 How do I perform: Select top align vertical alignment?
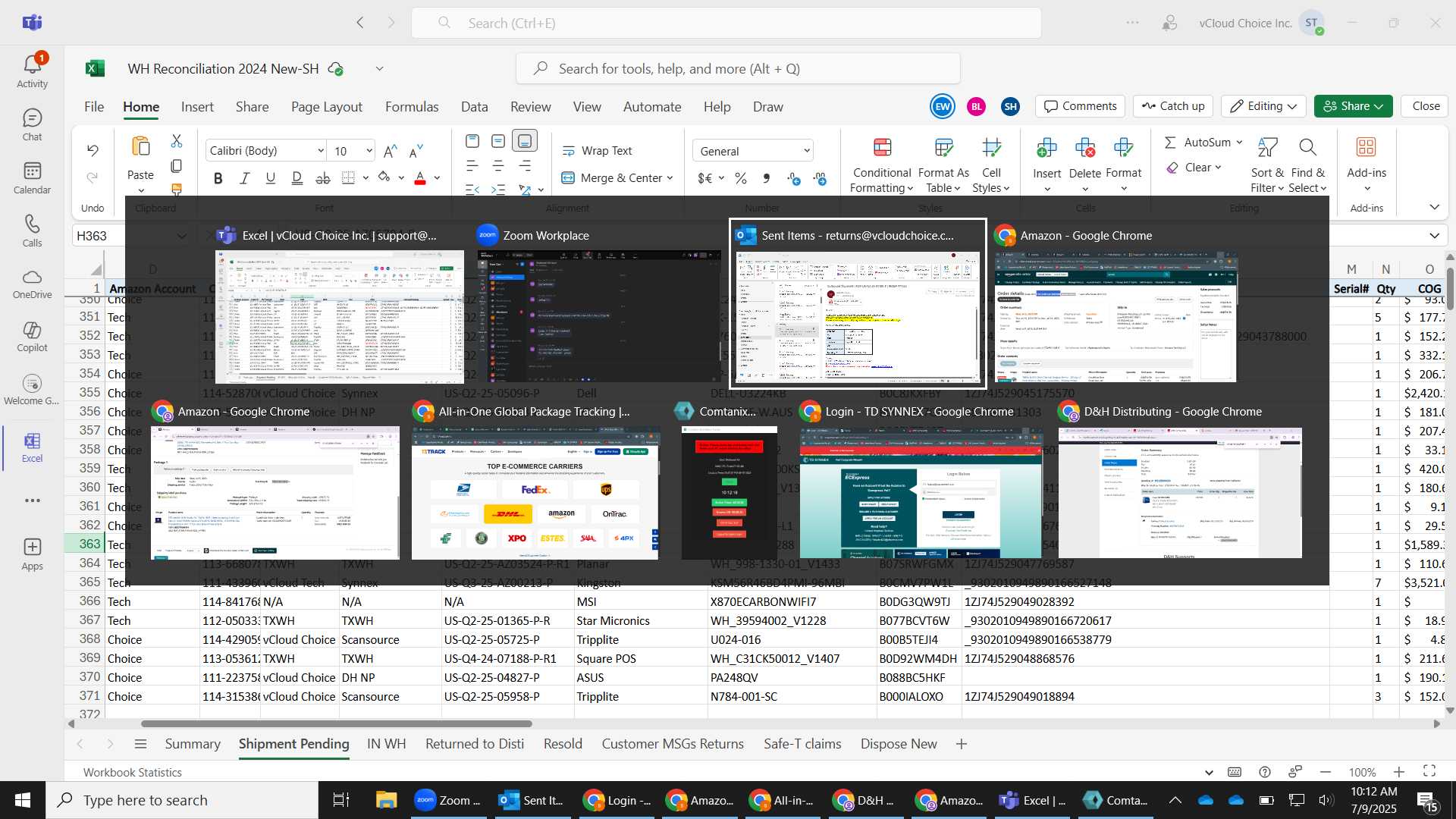click(x=472, y=141)
